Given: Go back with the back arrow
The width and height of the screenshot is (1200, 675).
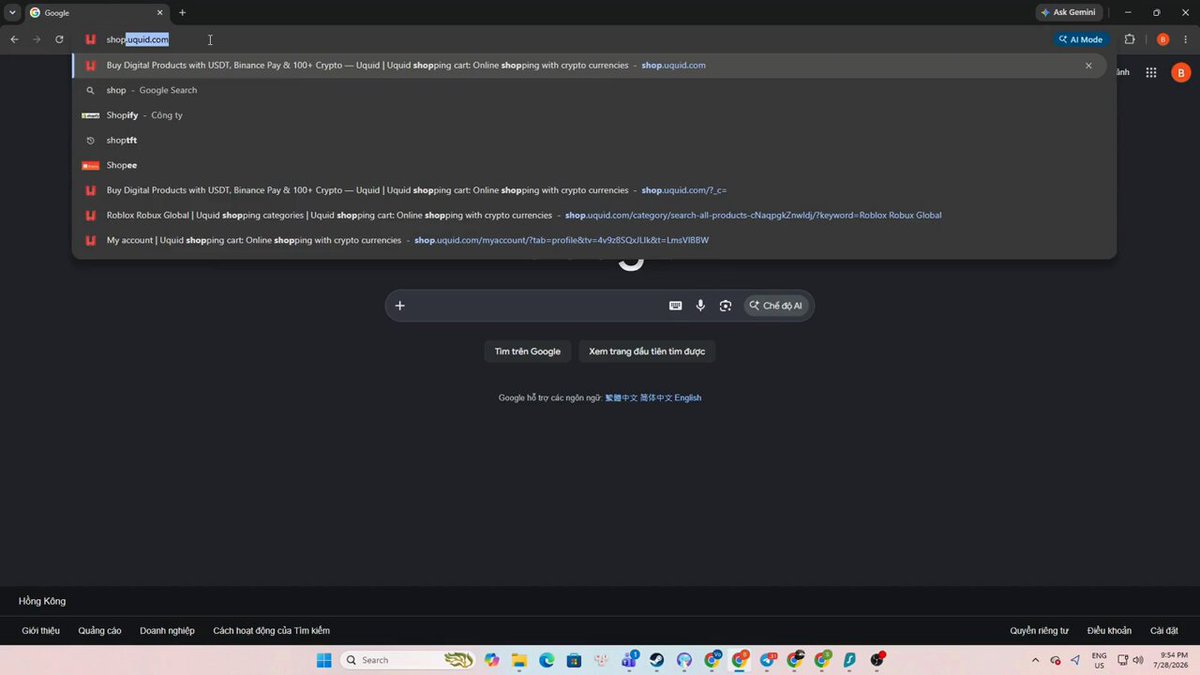Looking at the screenshot, I should (x=14, y=39).
